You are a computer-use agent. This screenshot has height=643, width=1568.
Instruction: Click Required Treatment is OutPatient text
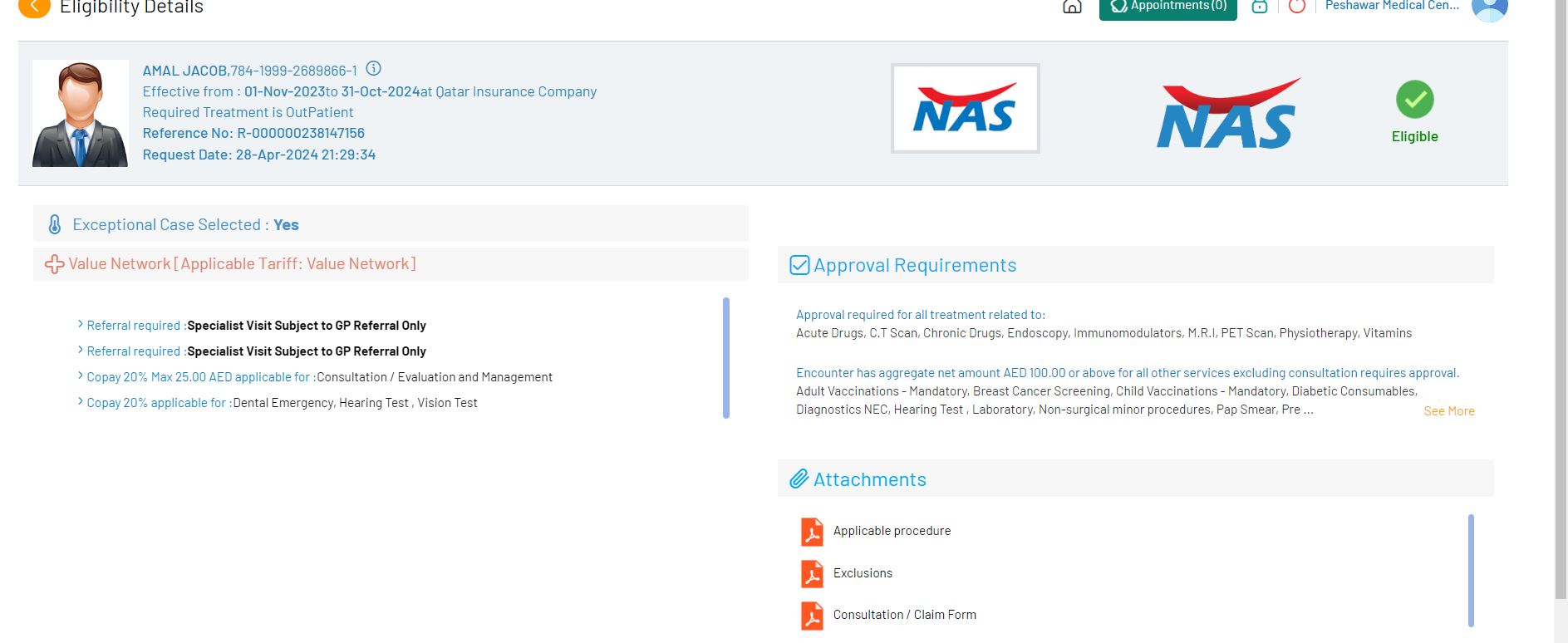[x=248, y=112]
